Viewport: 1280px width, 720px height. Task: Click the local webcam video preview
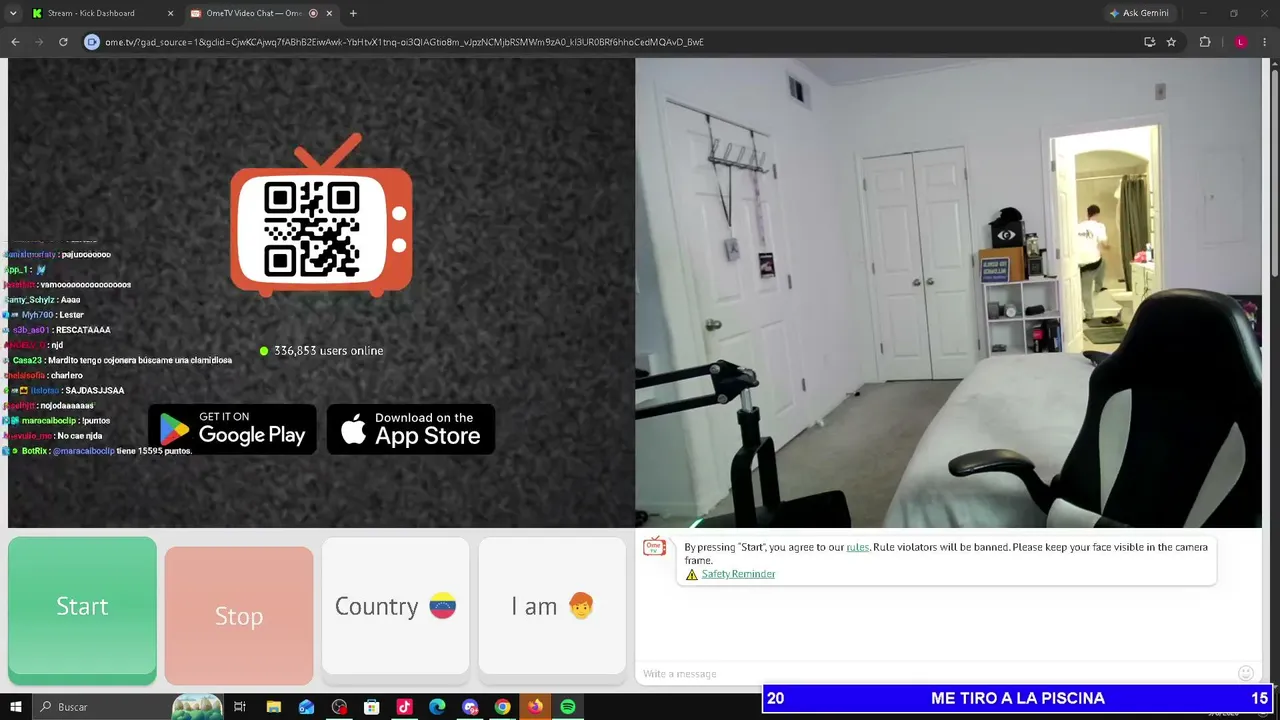coord(948,292)
